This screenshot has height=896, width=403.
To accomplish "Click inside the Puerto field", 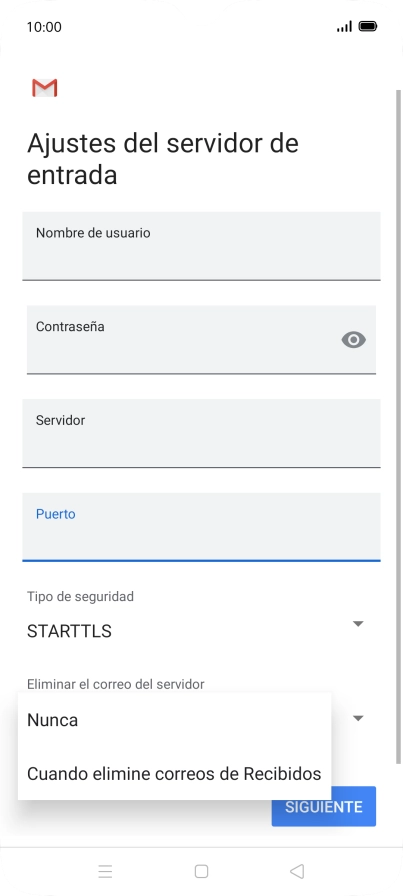I will pos(201,527).
